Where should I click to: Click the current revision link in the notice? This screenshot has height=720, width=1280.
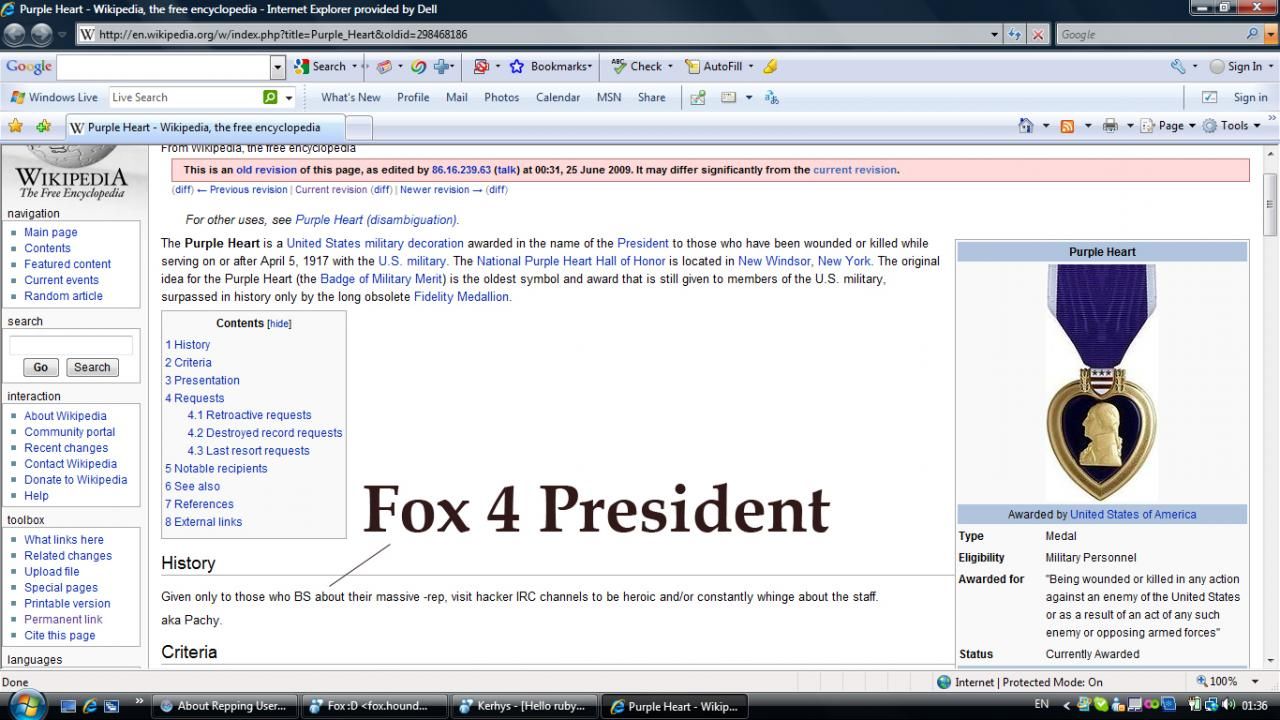pyautogui.click(x=855, y=170)
